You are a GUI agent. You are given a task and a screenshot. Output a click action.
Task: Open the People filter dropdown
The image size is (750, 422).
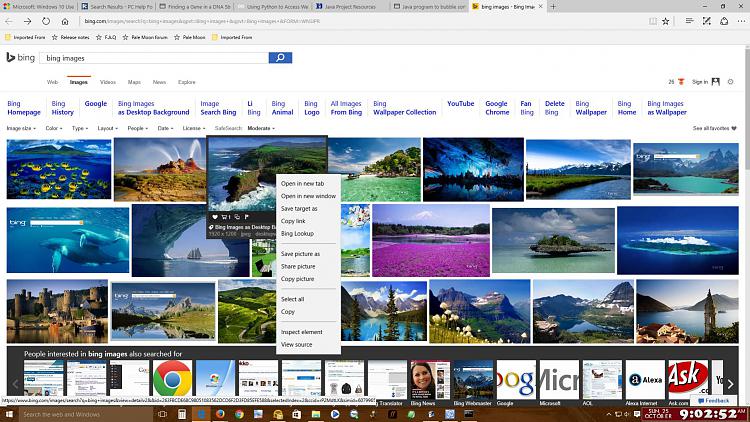pos(138,128)
